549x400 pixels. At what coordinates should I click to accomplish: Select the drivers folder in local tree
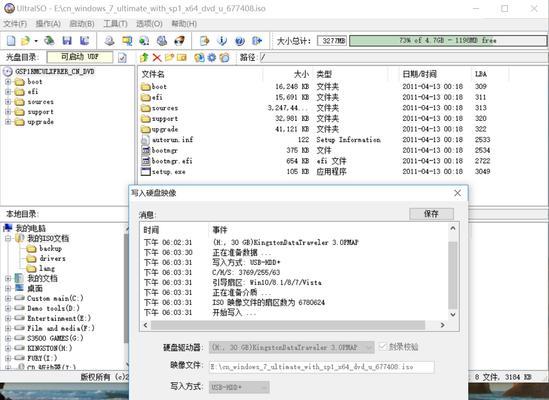(53, 259)
